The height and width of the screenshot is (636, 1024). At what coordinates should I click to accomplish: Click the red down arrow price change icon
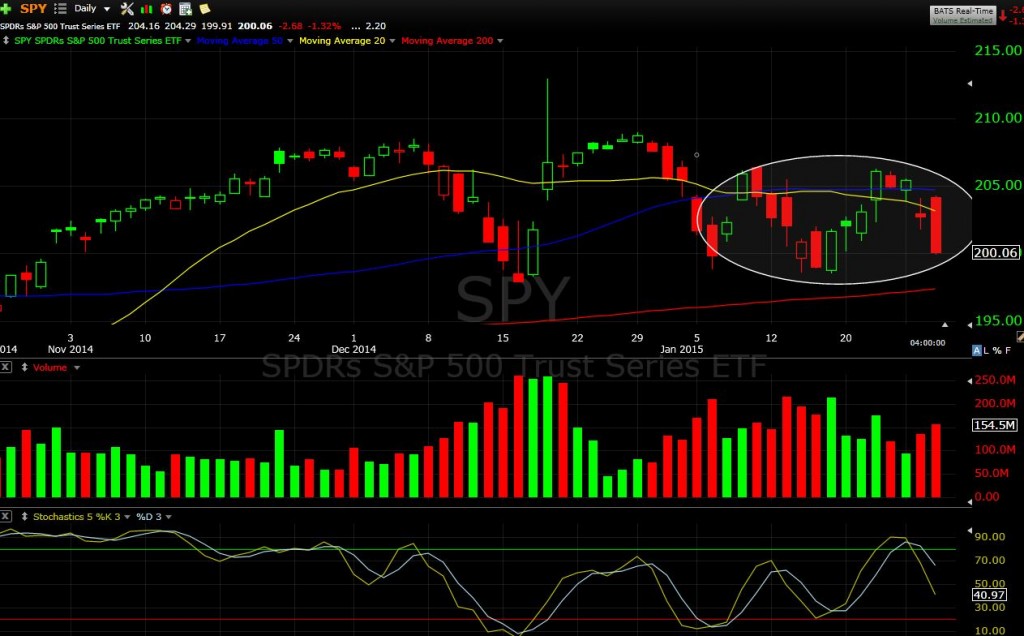[1002, 15]
